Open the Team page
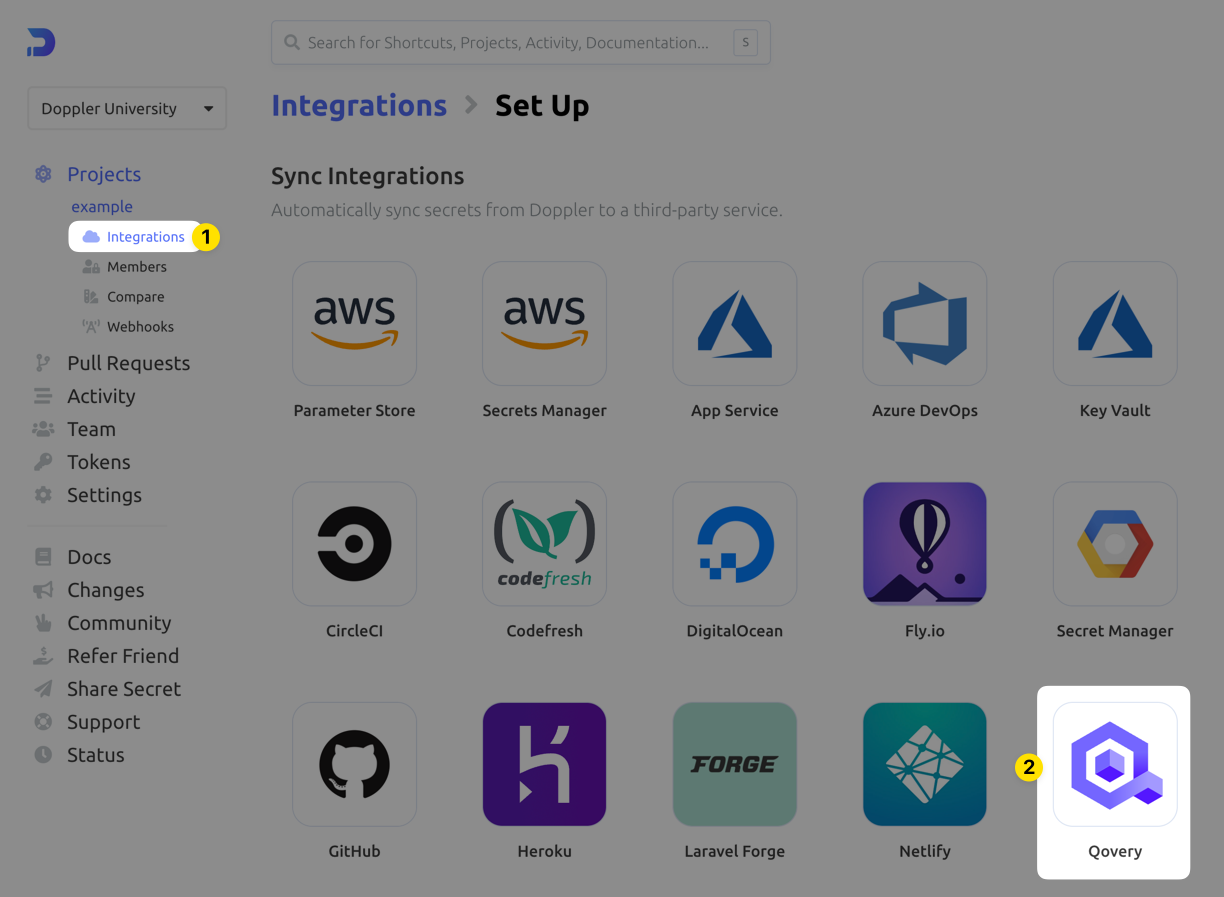The image size is (1224, 897). click(91, 429)
